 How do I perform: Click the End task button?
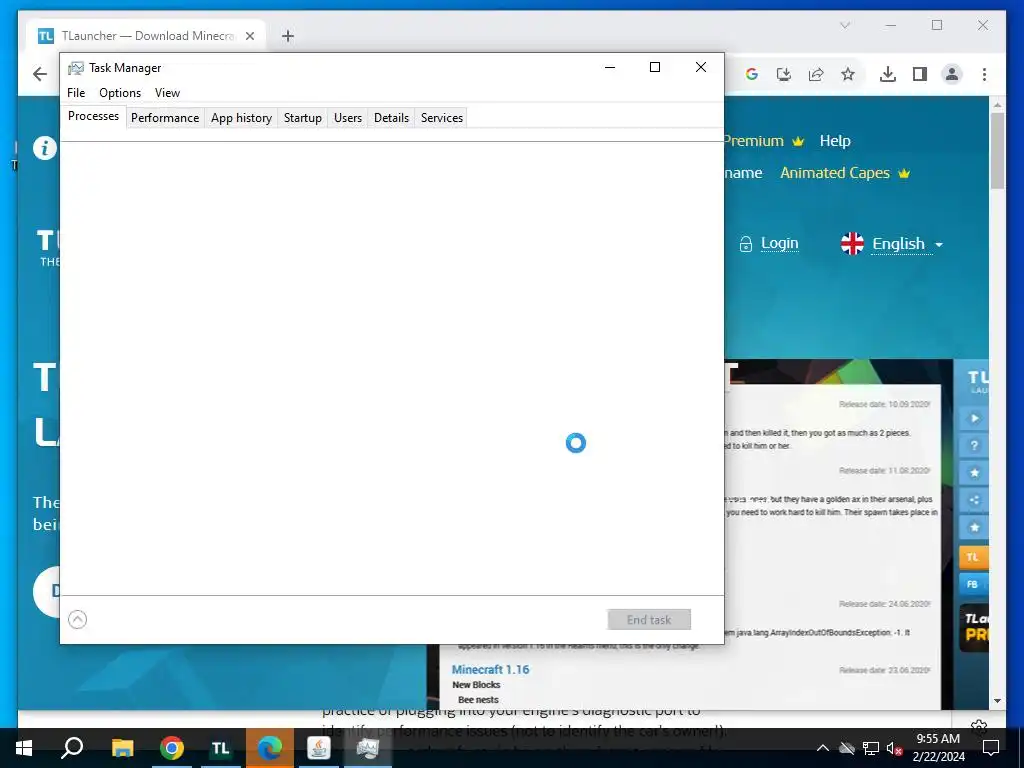(x=648, y=620)
